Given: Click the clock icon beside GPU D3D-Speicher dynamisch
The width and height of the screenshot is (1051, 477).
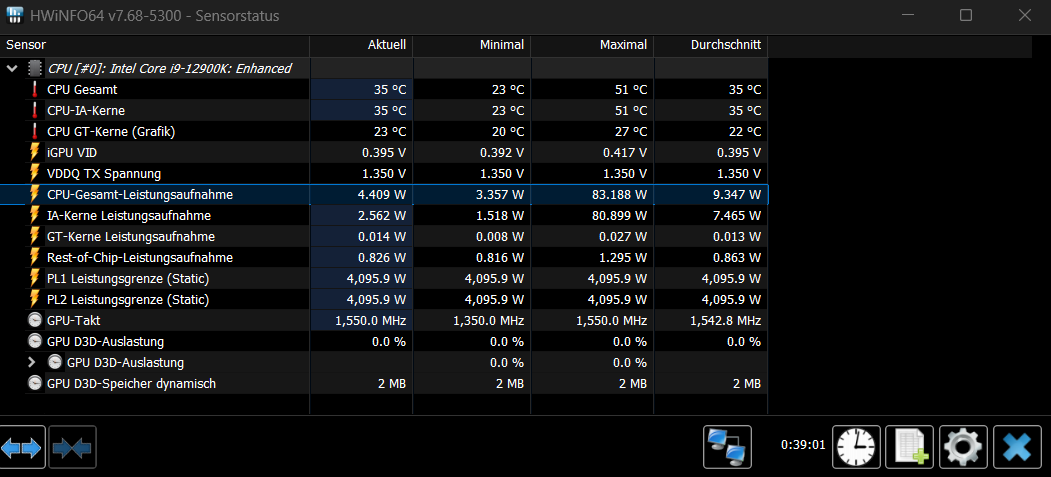Looking at the screenshot, I should coord(35,384).
